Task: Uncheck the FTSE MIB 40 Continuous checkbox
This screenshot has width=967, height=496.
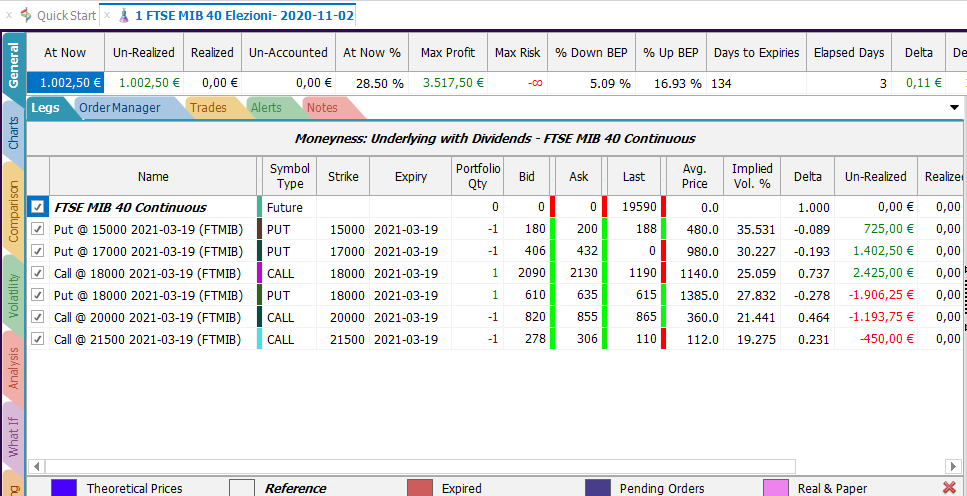Action: coord(38,207)
